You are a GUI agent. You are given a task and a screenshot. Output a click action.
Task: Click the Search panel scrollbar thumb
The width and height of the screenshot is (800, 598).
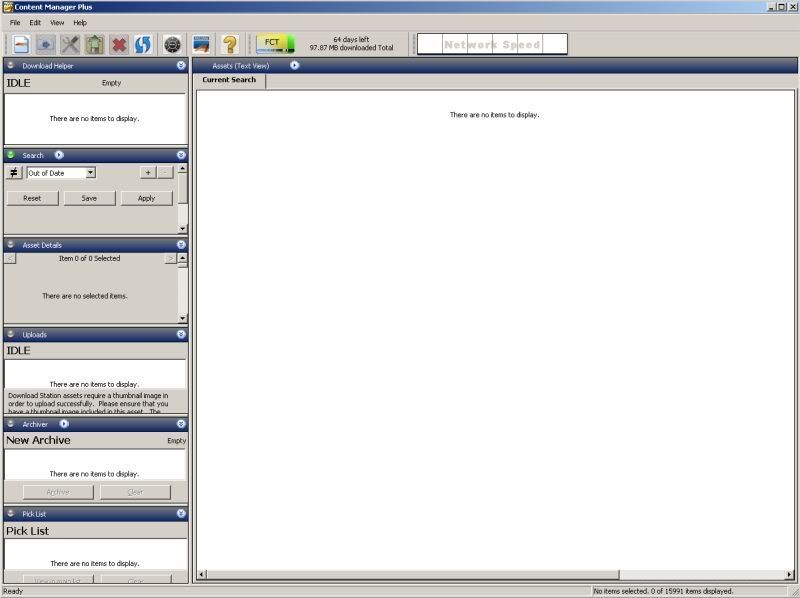pos(183,188)
